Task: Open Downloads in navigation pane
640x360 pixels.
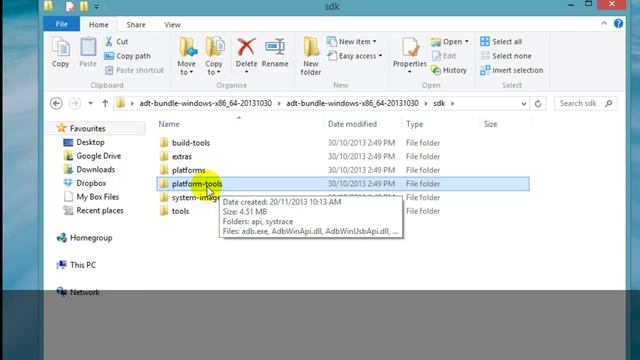Action: tap(96, 169)
